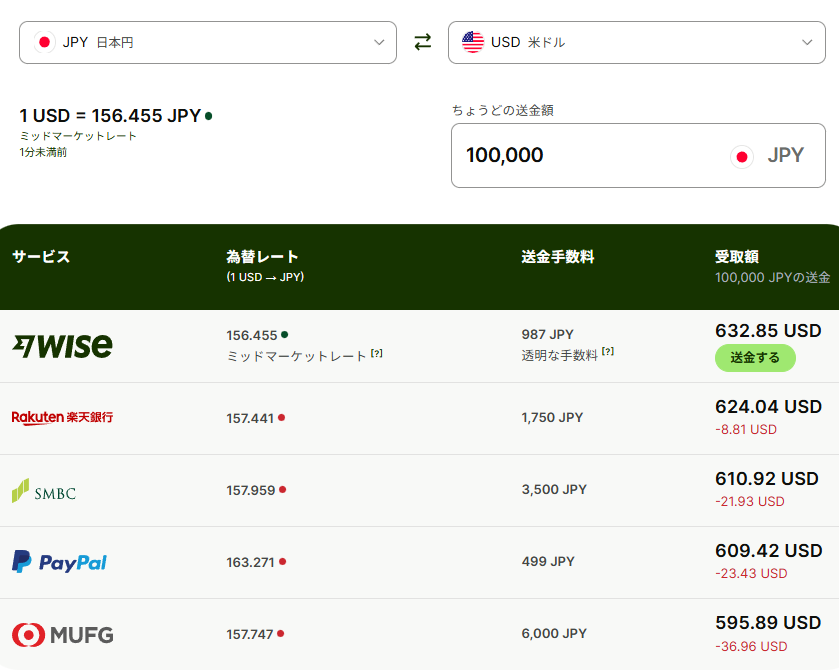Image resolution: width=839 pixels, height=671 pixels.
Task: Click the Wise logo
Action: point(62,346)
